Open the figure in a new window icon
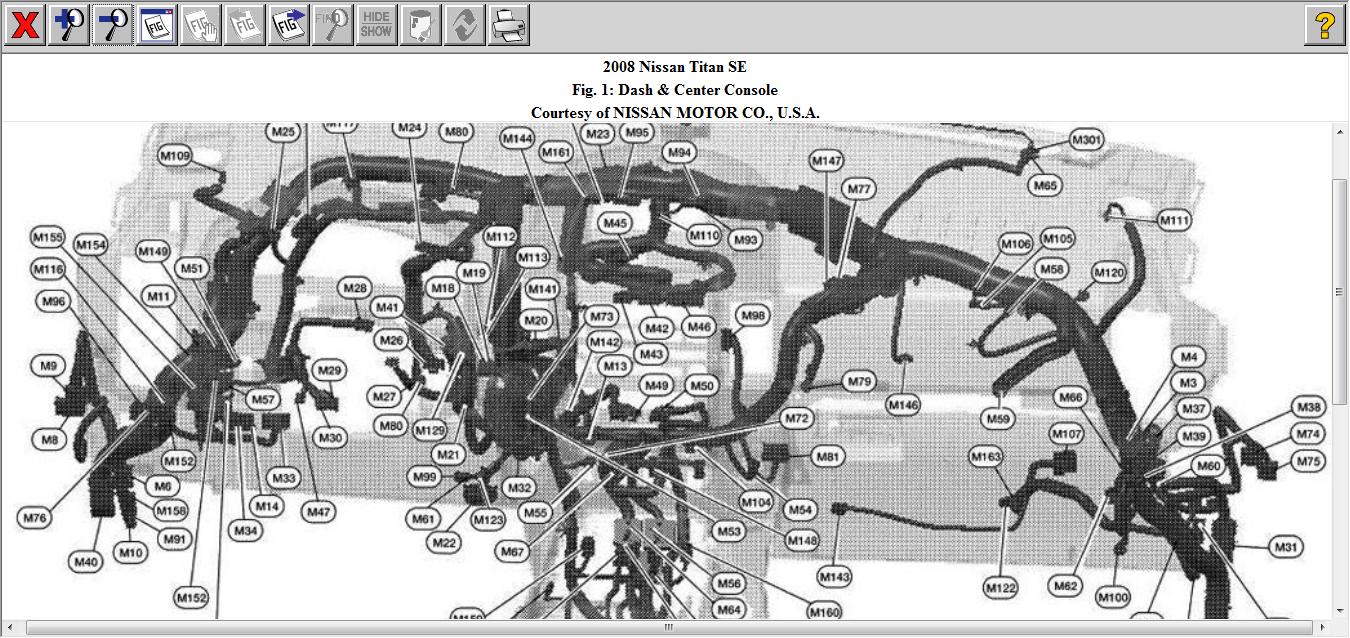 [x=157, y=25]
